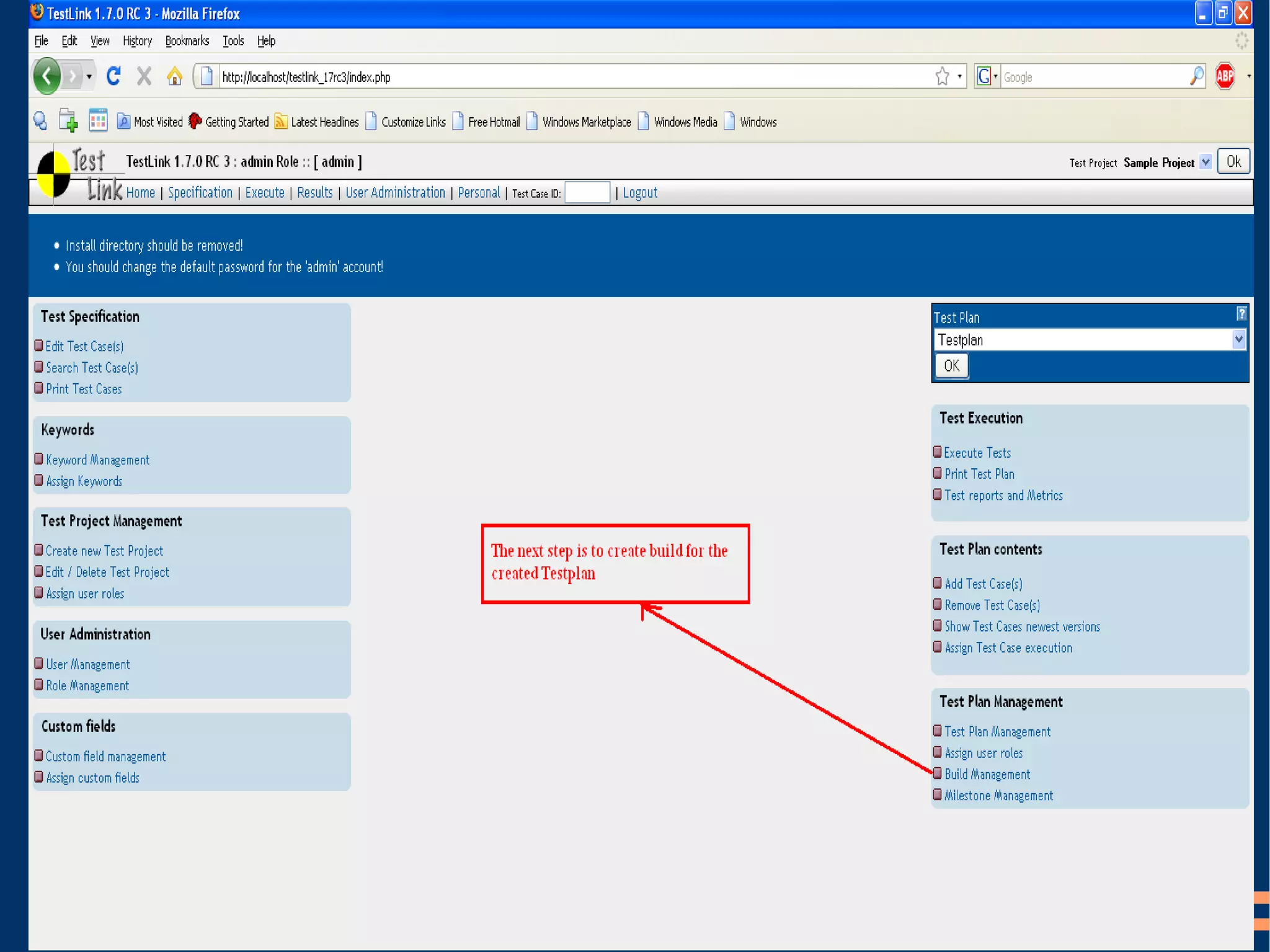Click the magnifier icon on the bookmarks toolbar
This screenshot has height=952, width=1270.
pyautogui.click(x=41, y=121)
